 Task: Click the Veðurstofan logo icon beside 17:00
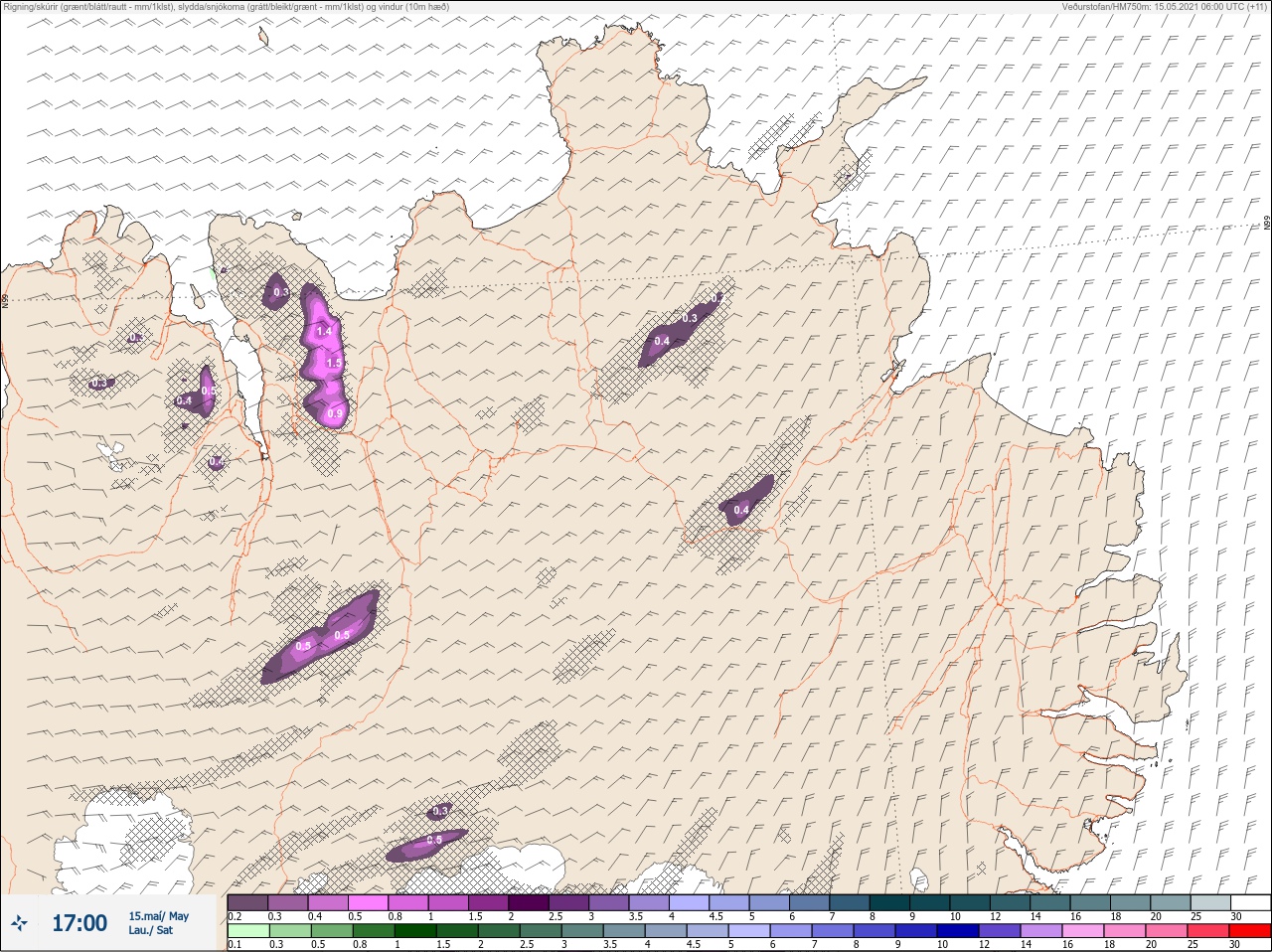coord(19,924)
